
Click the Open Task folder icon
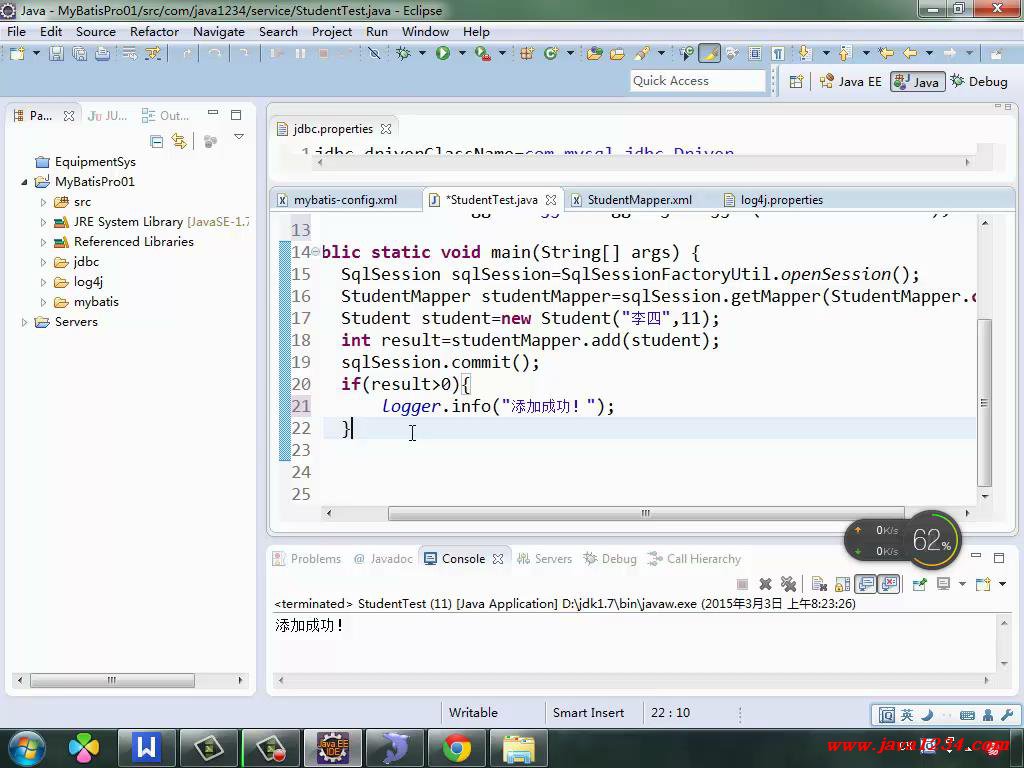[x=617, y=54]
